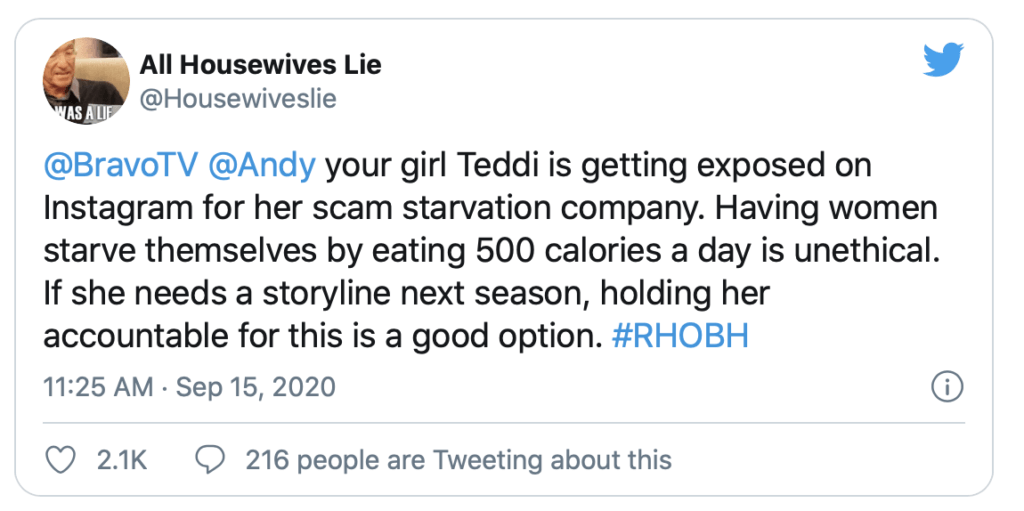Click the 2.1K likes count
Viewport: 1024px width, 511px height.
point(121,460)
